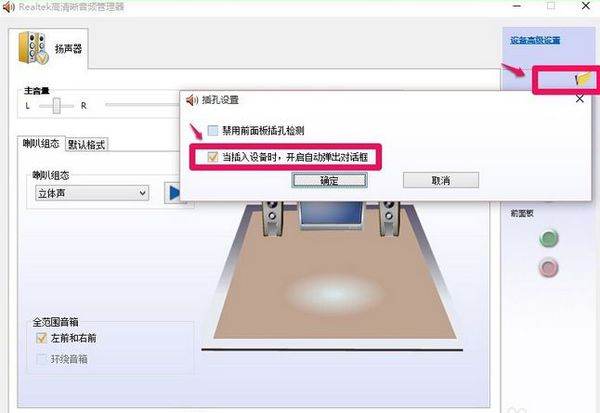Open the 立体声 speaker configuration dropdown
This screenshot has height=413, width=600.
point(92,193)
